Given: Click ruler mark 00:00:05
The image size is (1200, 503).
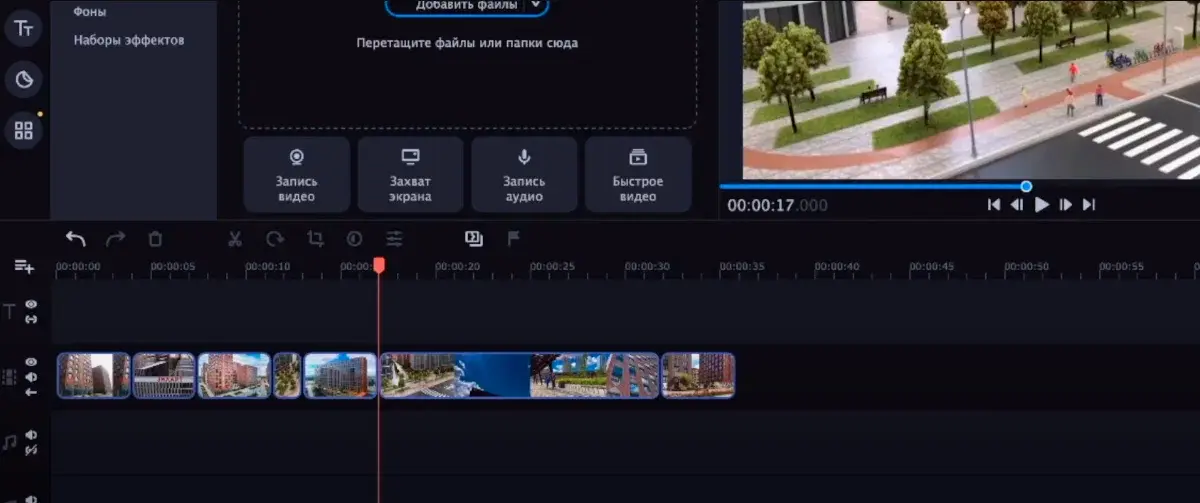Looking at the screenshot, I should pos(172,267).
